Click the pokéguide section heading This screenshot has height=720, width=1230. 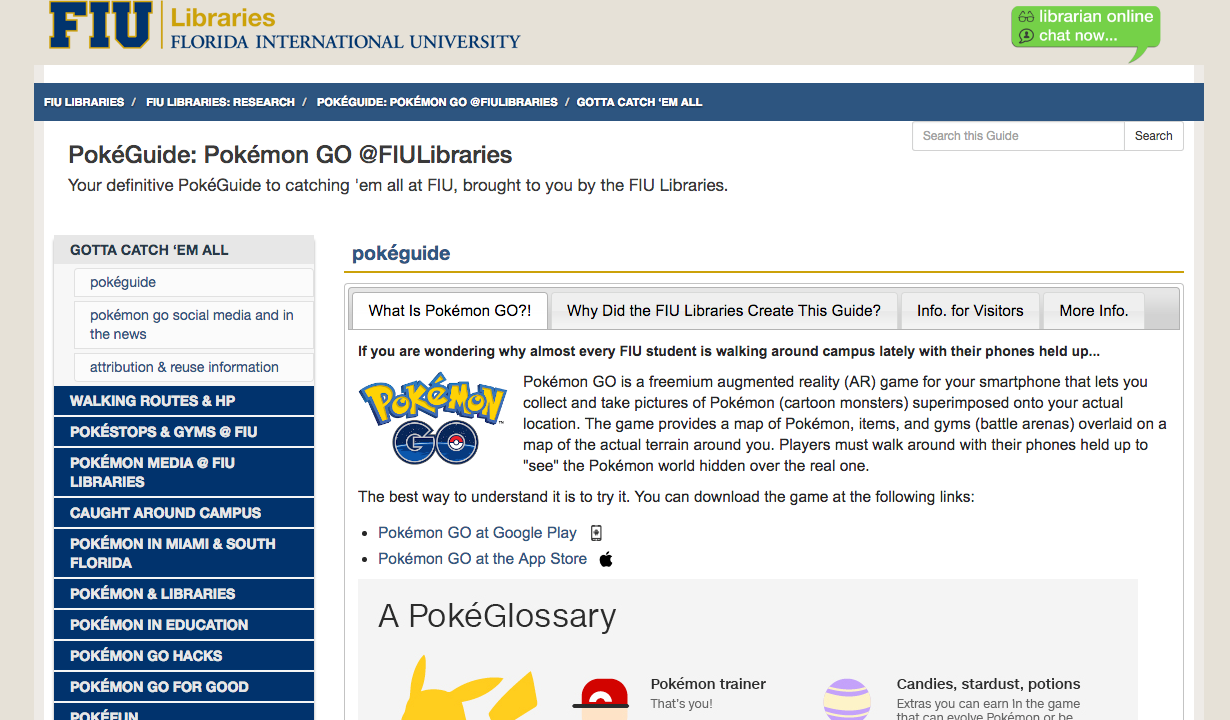401,253
